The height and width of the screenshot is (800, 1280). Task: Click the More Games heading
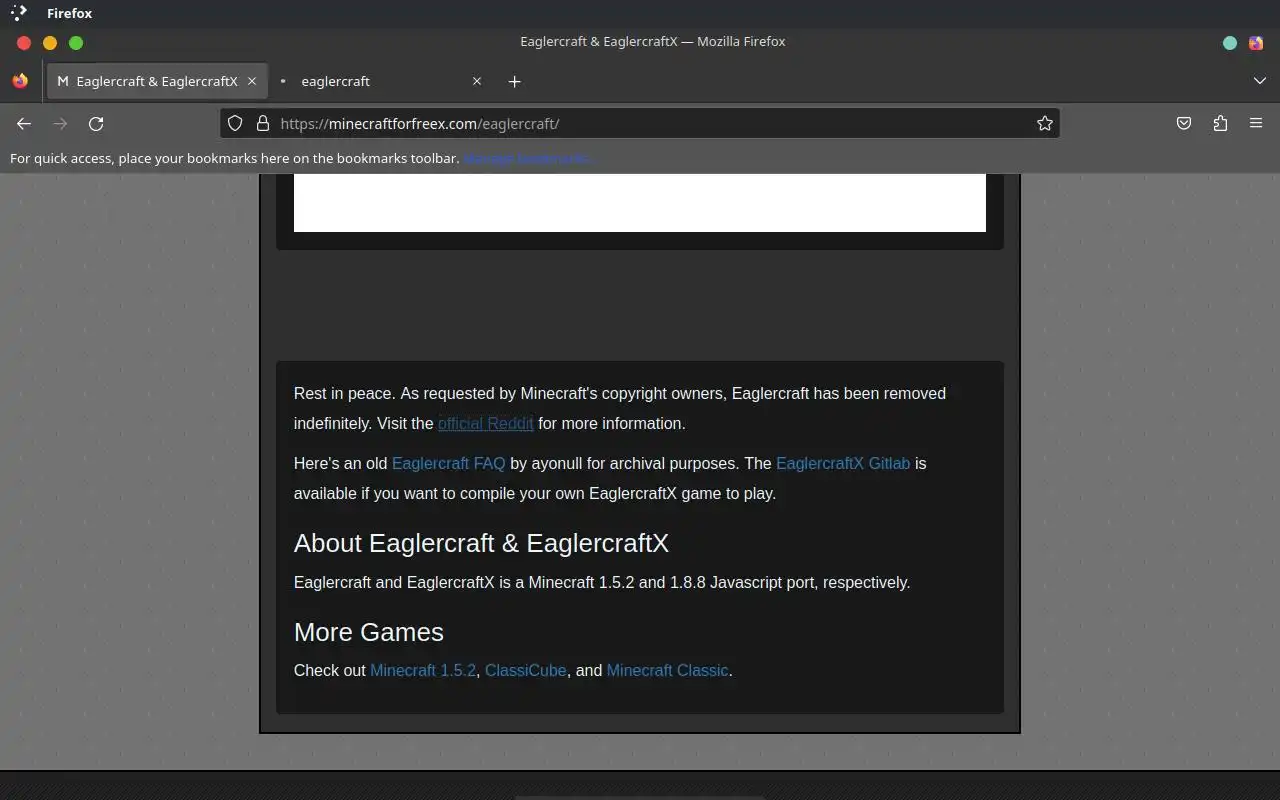[x=369, y=632]
